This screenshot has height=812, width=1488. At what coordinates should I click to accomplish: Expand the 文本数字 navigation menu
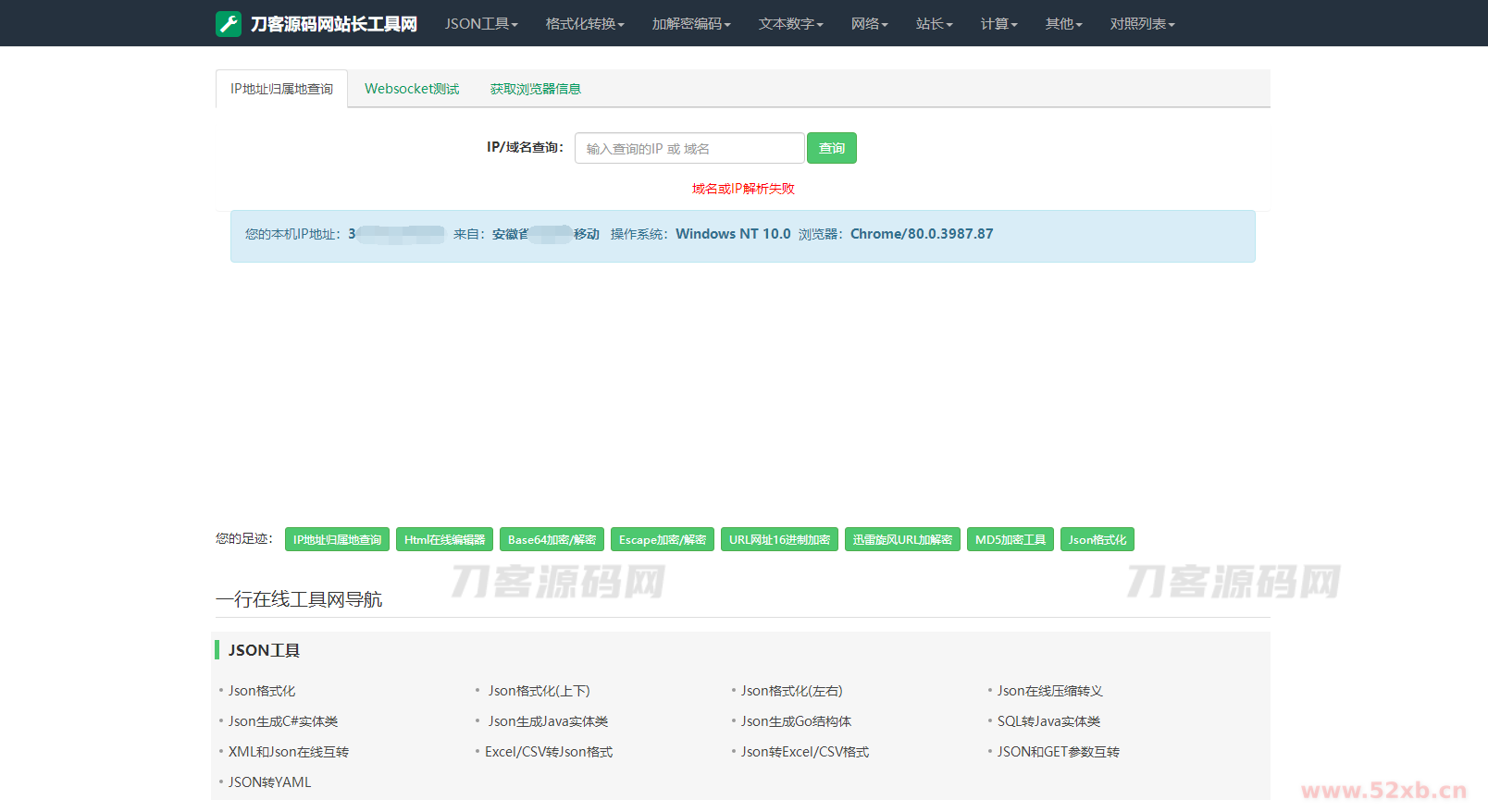790,24
